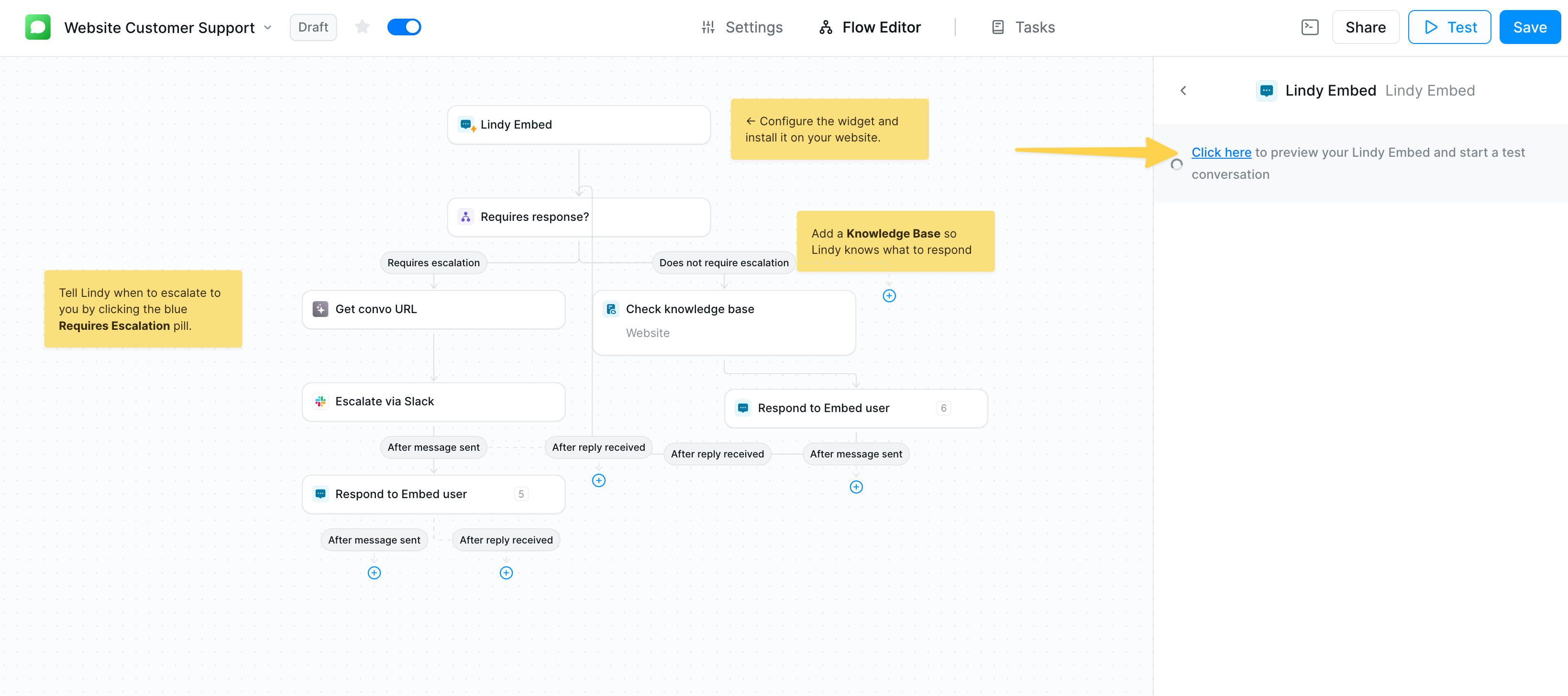Screen dimensions: 1568x696
Task: Select the chat icon on Lindy Embed node
Action: pos(467,124)
